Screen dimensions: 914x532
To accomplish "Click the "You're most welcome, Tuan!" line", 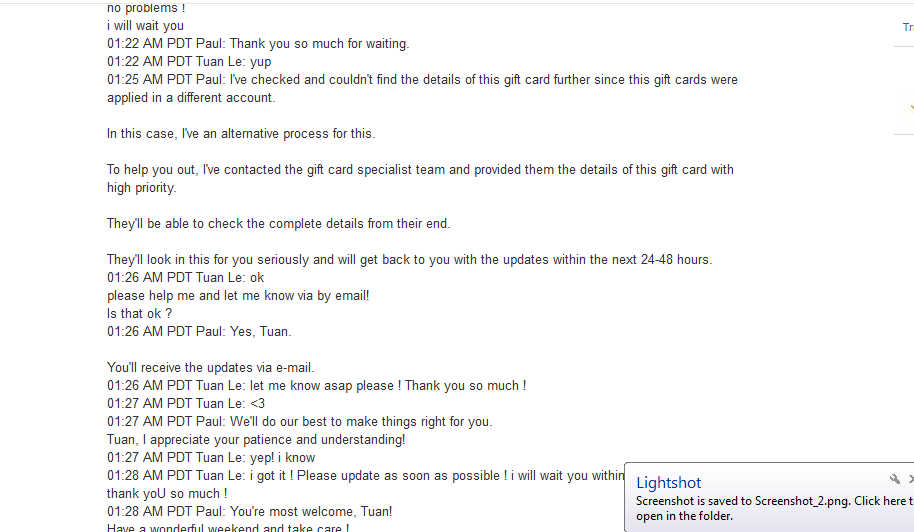I will click(249, 512).
